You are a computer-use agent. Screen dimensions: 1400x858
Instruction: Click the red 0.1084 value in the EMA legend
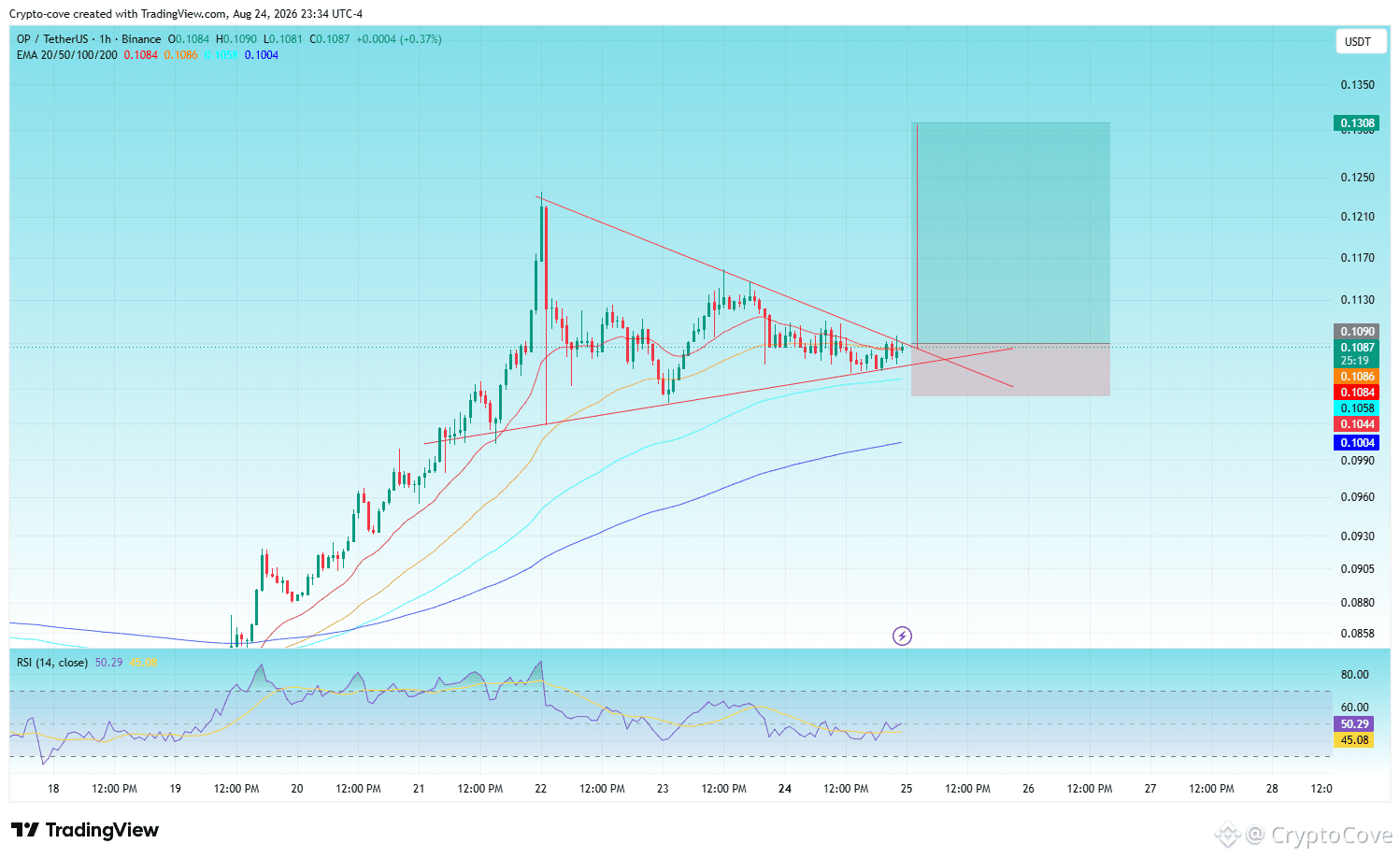click(x=141, y=55)
